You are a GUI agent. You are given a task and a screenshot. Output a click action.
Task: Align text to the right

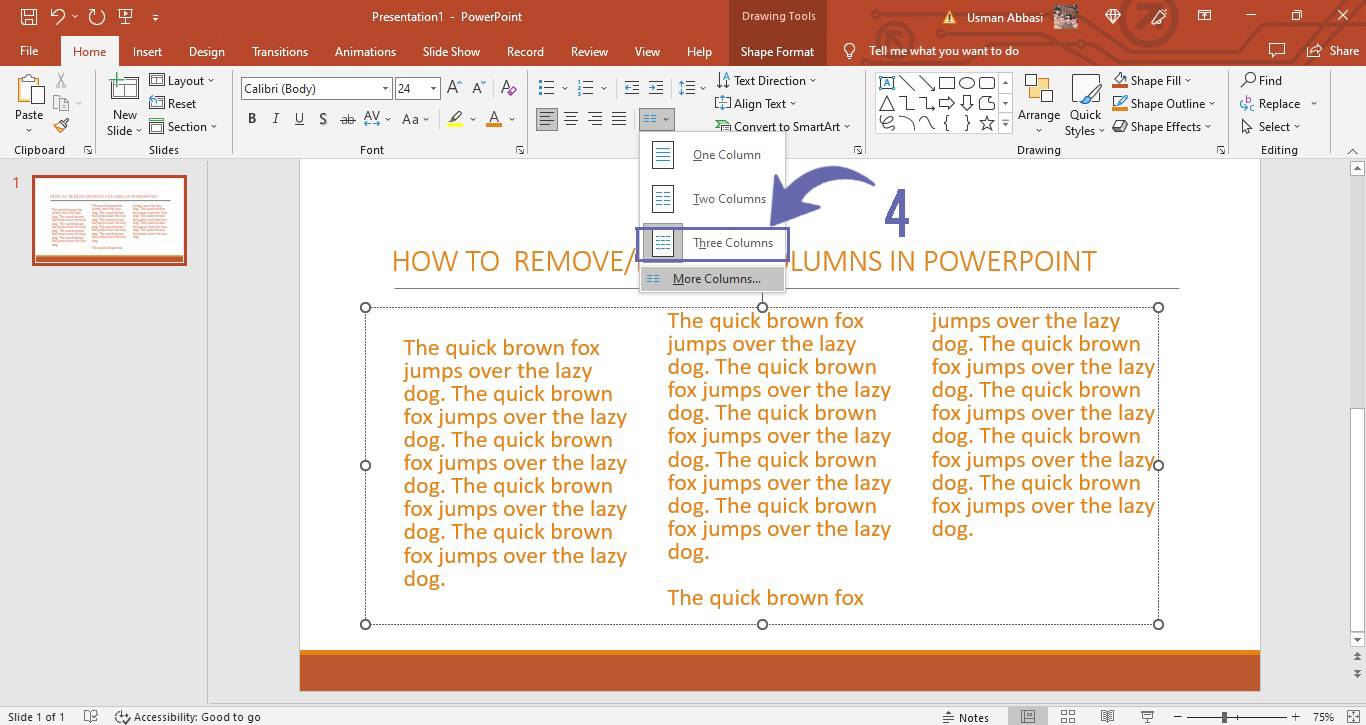click(x=595, y=119)
